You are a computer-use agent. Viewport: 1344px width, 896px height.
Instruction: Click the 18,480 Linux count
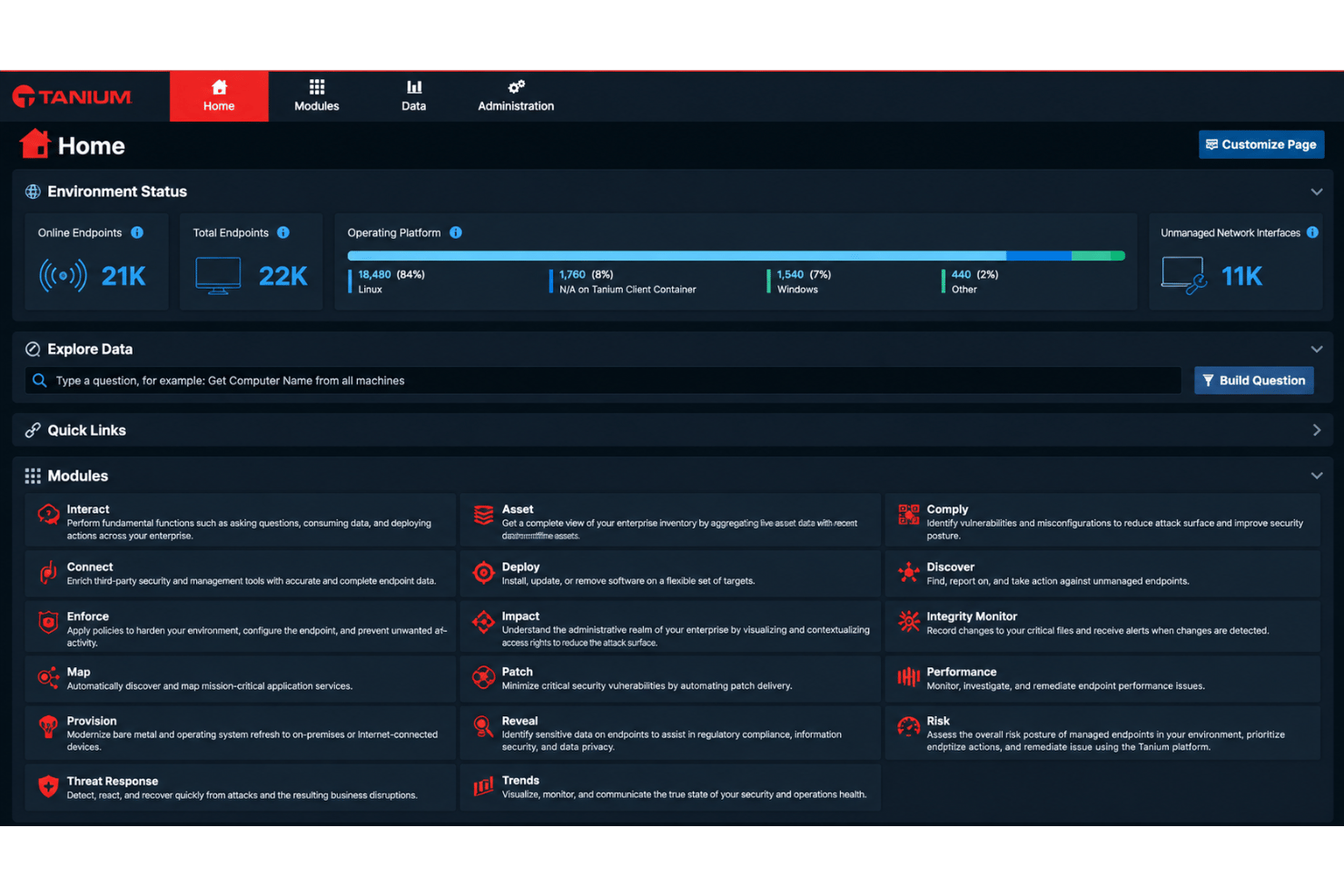click(374, 274)
